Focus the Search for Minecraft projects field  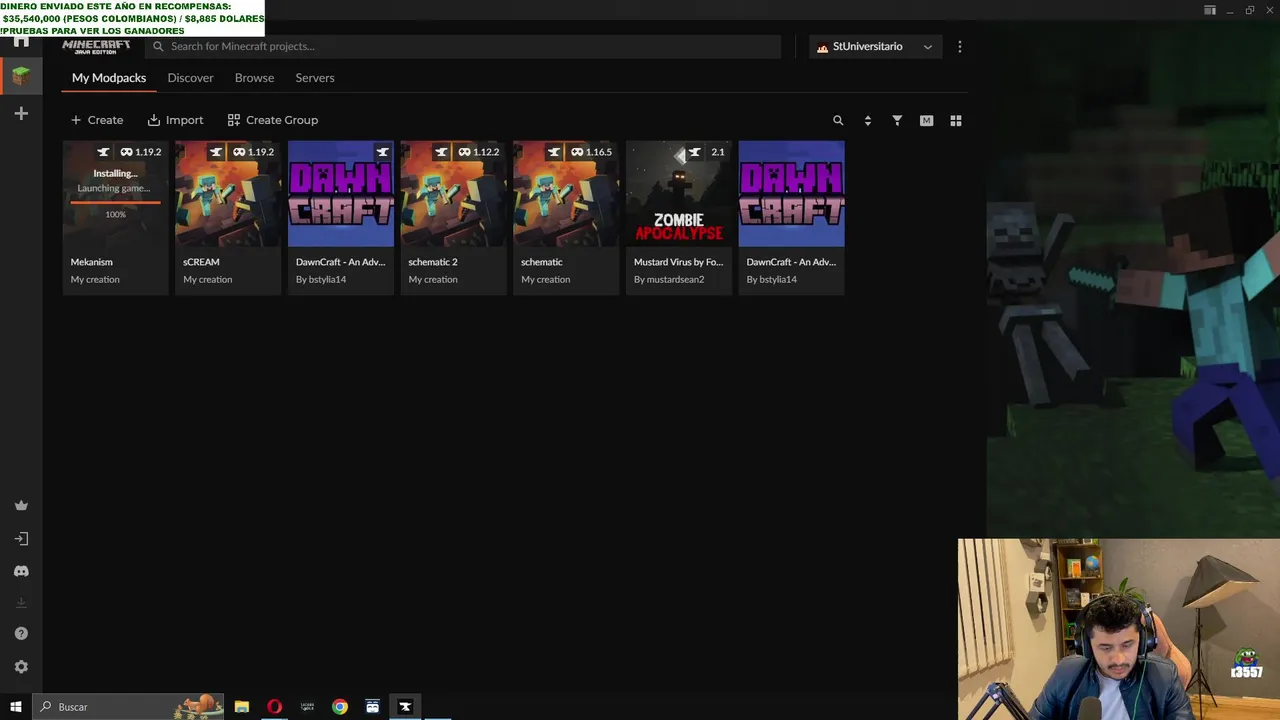(463, 47)
